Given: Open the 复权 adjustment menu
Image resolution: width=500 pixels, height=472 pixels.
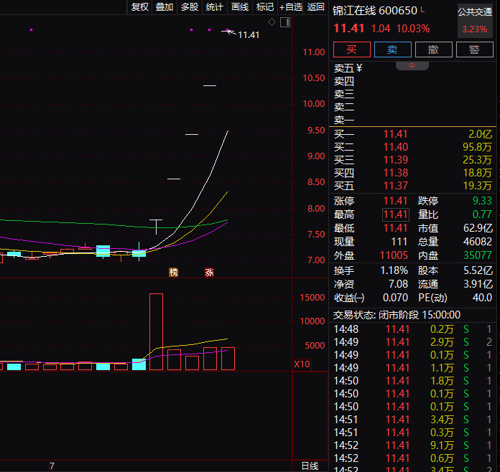Looking at the screenshot, I should point(140,7).
